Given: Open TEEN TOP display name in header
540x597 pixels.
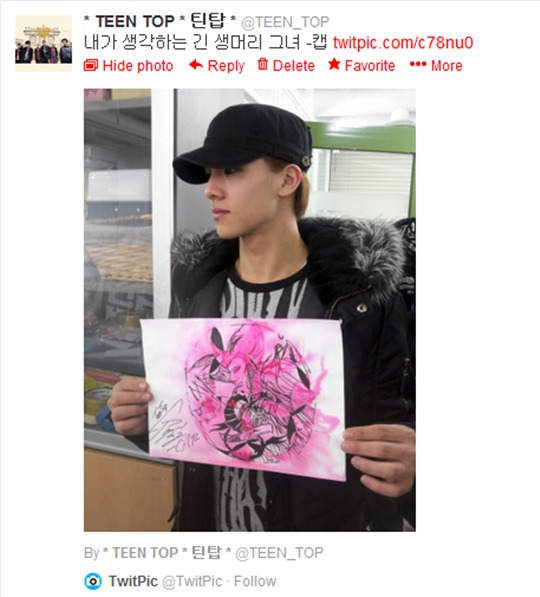Looking at the screenshot, I should point(160,21).
